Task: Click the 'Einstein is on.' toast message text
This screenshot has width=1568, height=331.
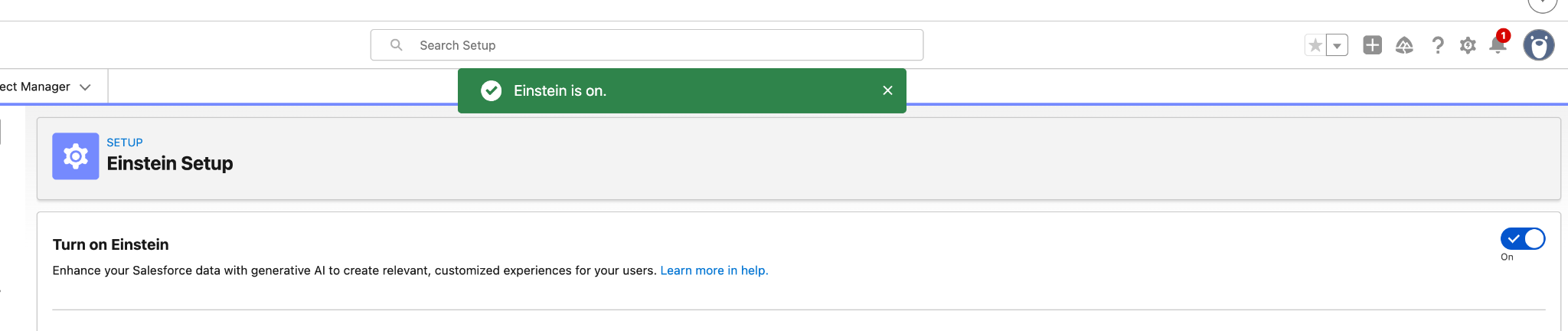Action: (560, 90)
